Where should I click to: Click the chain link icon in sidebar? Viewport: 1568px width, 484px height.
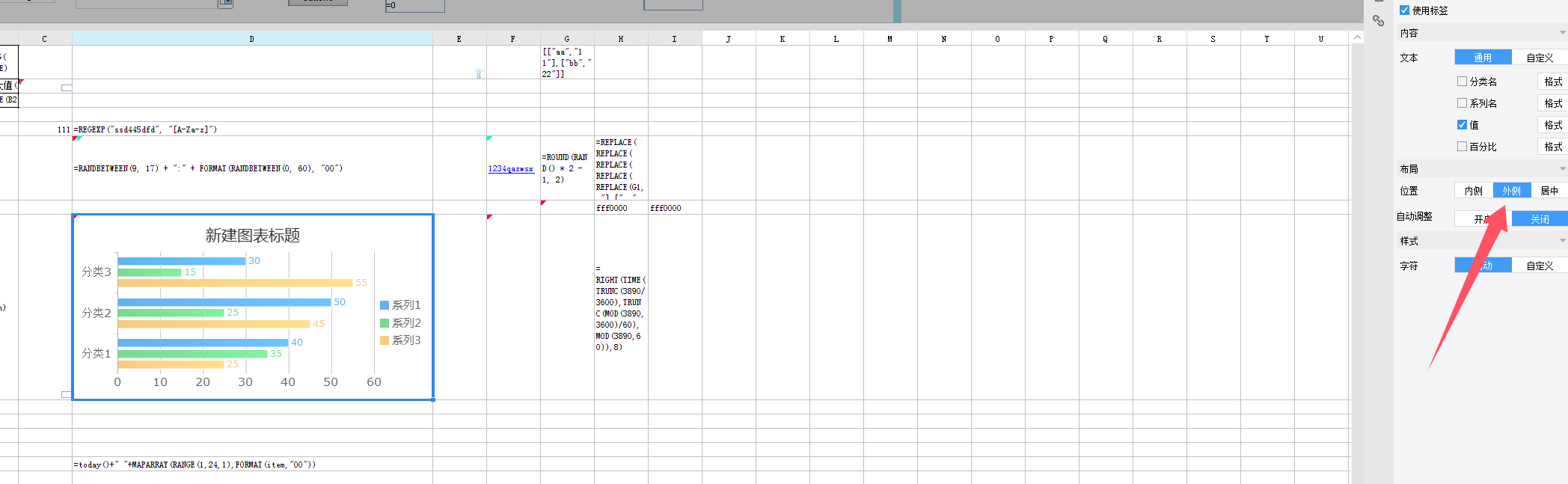1378,21
